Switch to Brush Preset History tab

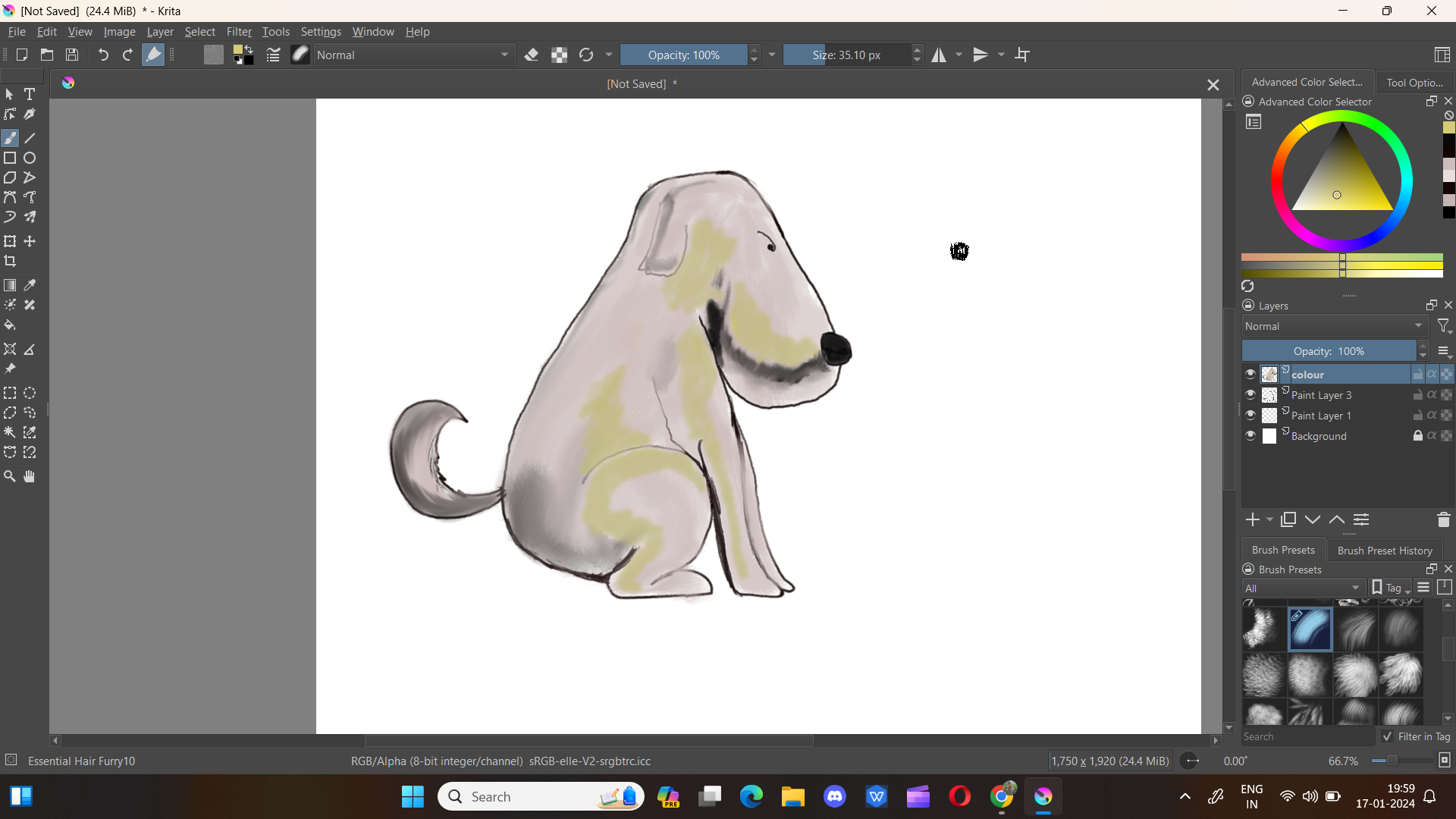pyautogui.click(x=1384, y=550)
